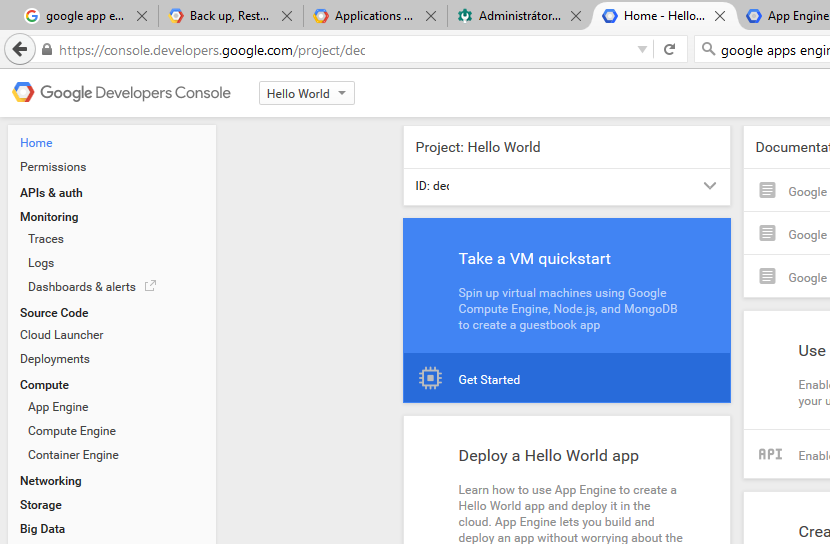
Task: Open Compute Engine under Compute
Action: coord(71,431)
